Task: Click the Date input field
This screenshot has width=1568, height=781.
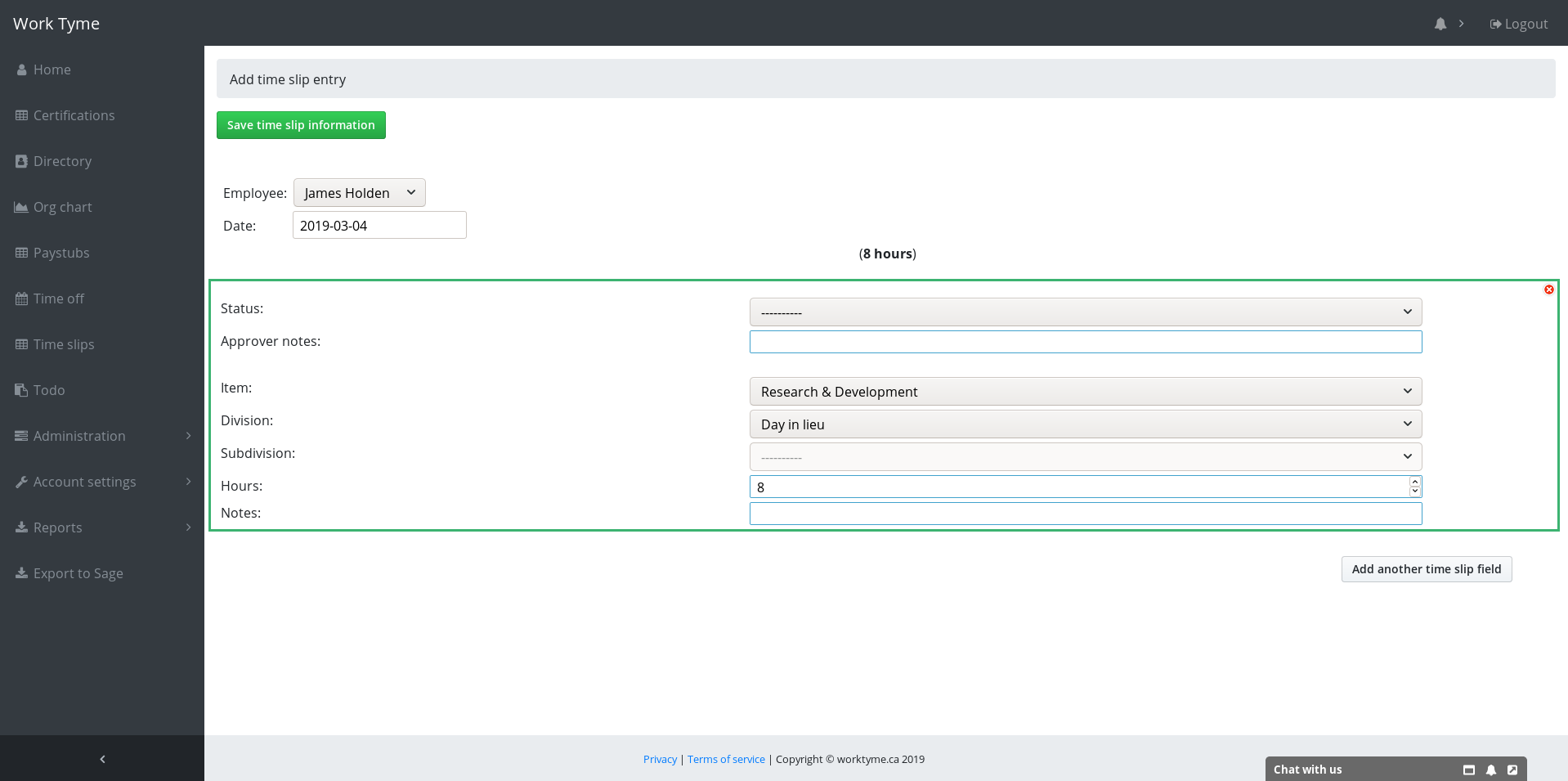Action: 379,225
